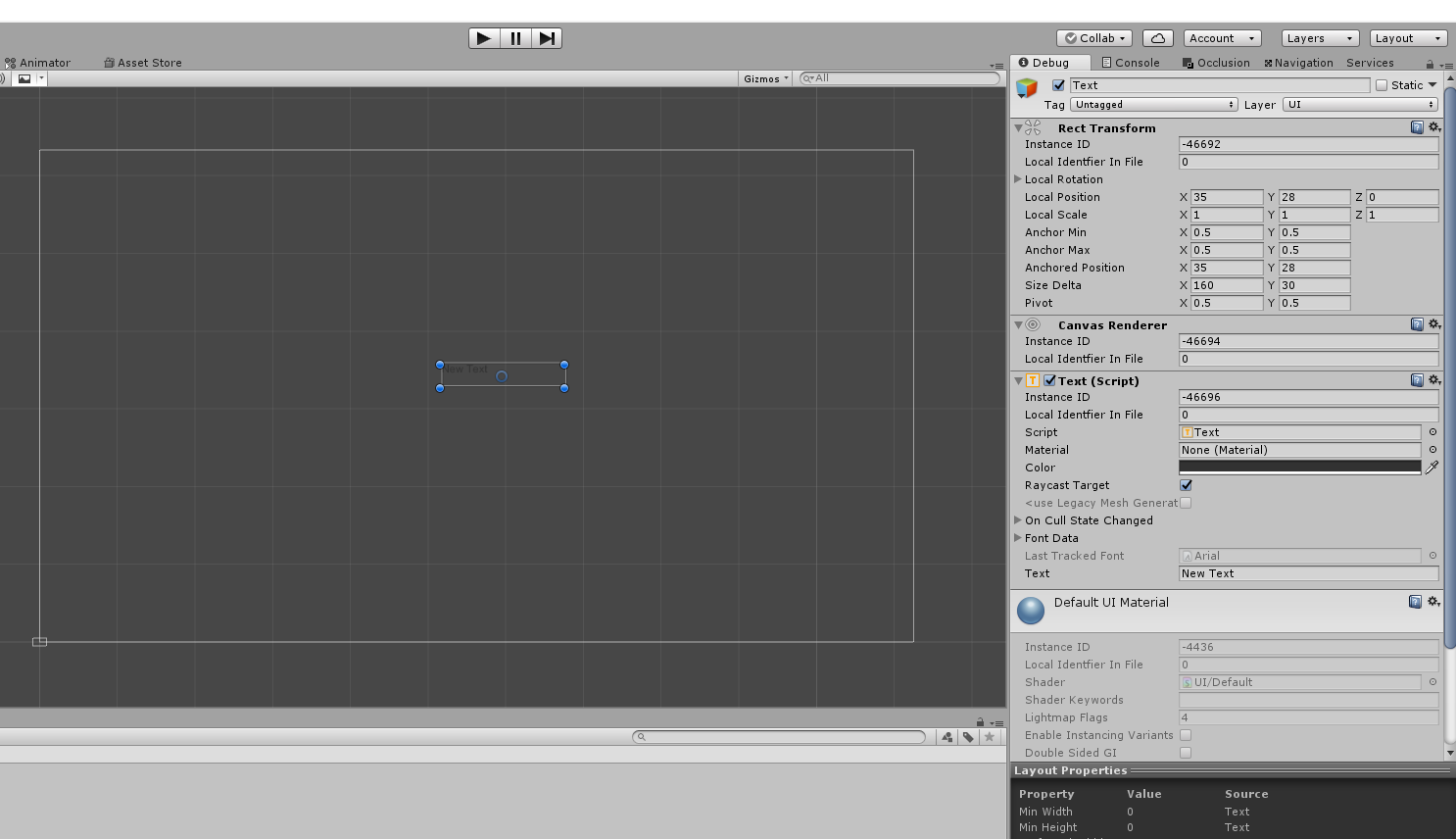Click the Material field object picker circle

click(1432, 450)
